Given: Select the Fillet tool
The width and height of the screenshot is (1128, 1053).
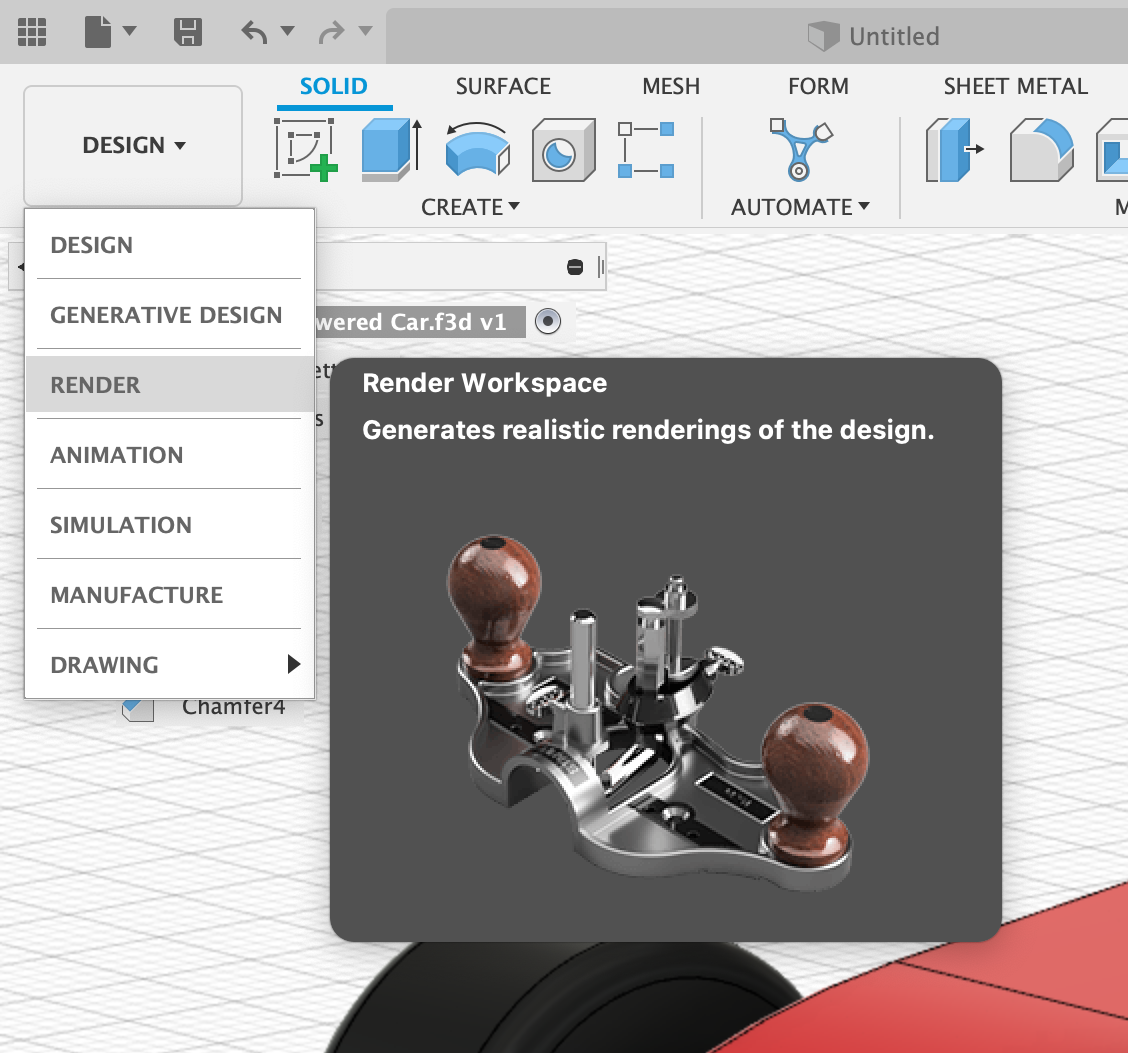Looking at the screenshot, I should 1042,150.
